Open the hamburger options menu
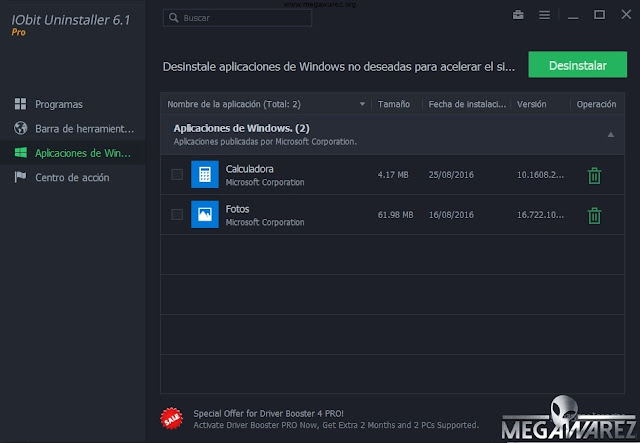 [x=544, y=15]
